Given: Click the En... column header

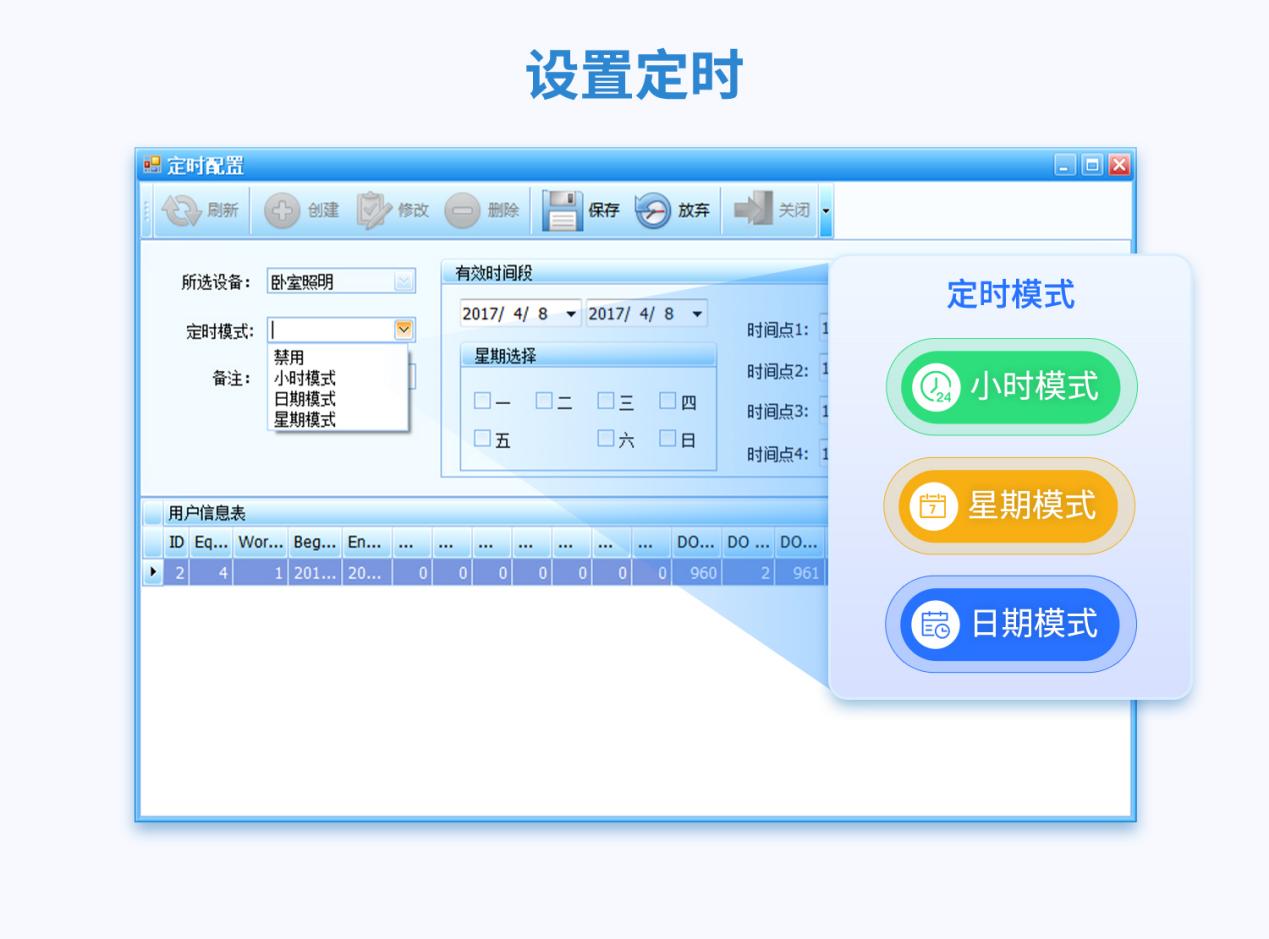Looking at the screenshot, I should (367, 543).
